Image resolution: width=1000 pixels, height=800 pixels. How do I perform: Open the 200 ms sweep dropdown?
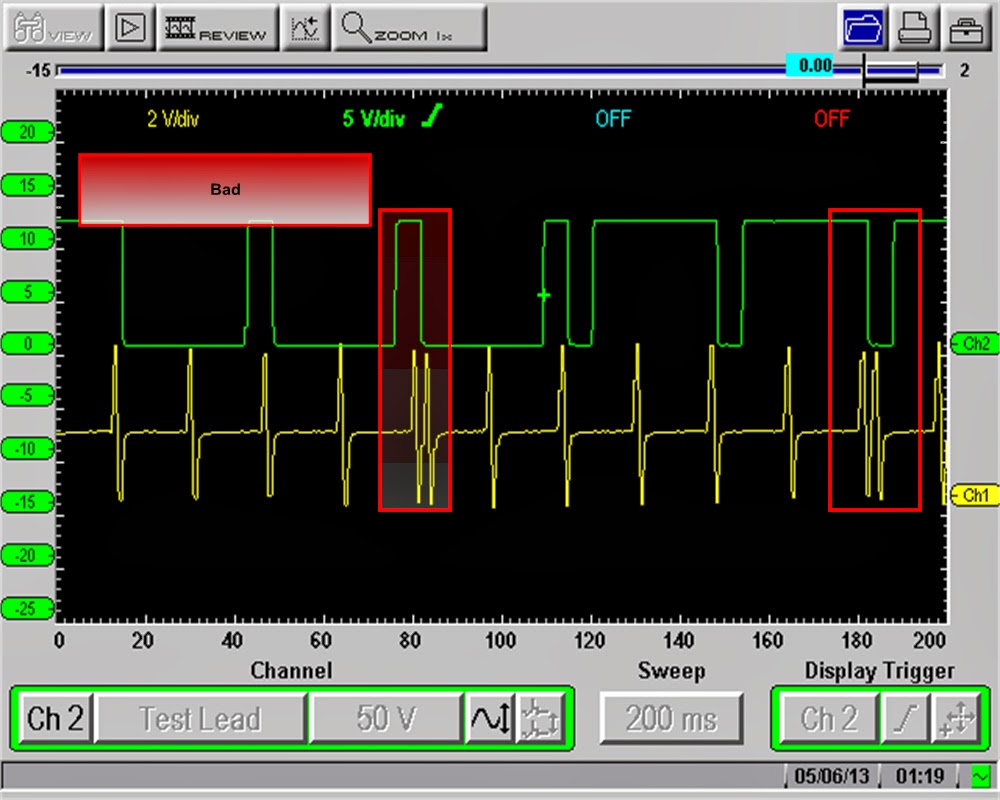(x=670, y=716)
